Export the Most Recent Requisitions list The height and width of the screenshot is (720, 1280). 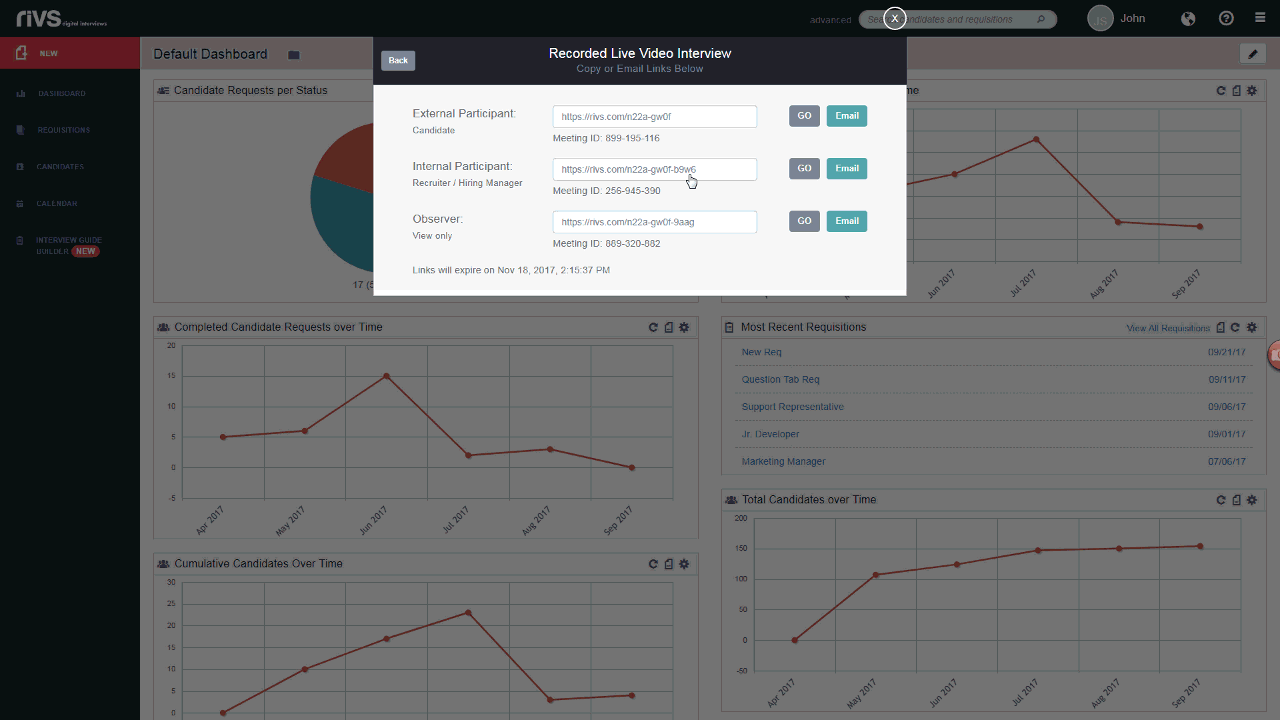(x=1220, y=328)
